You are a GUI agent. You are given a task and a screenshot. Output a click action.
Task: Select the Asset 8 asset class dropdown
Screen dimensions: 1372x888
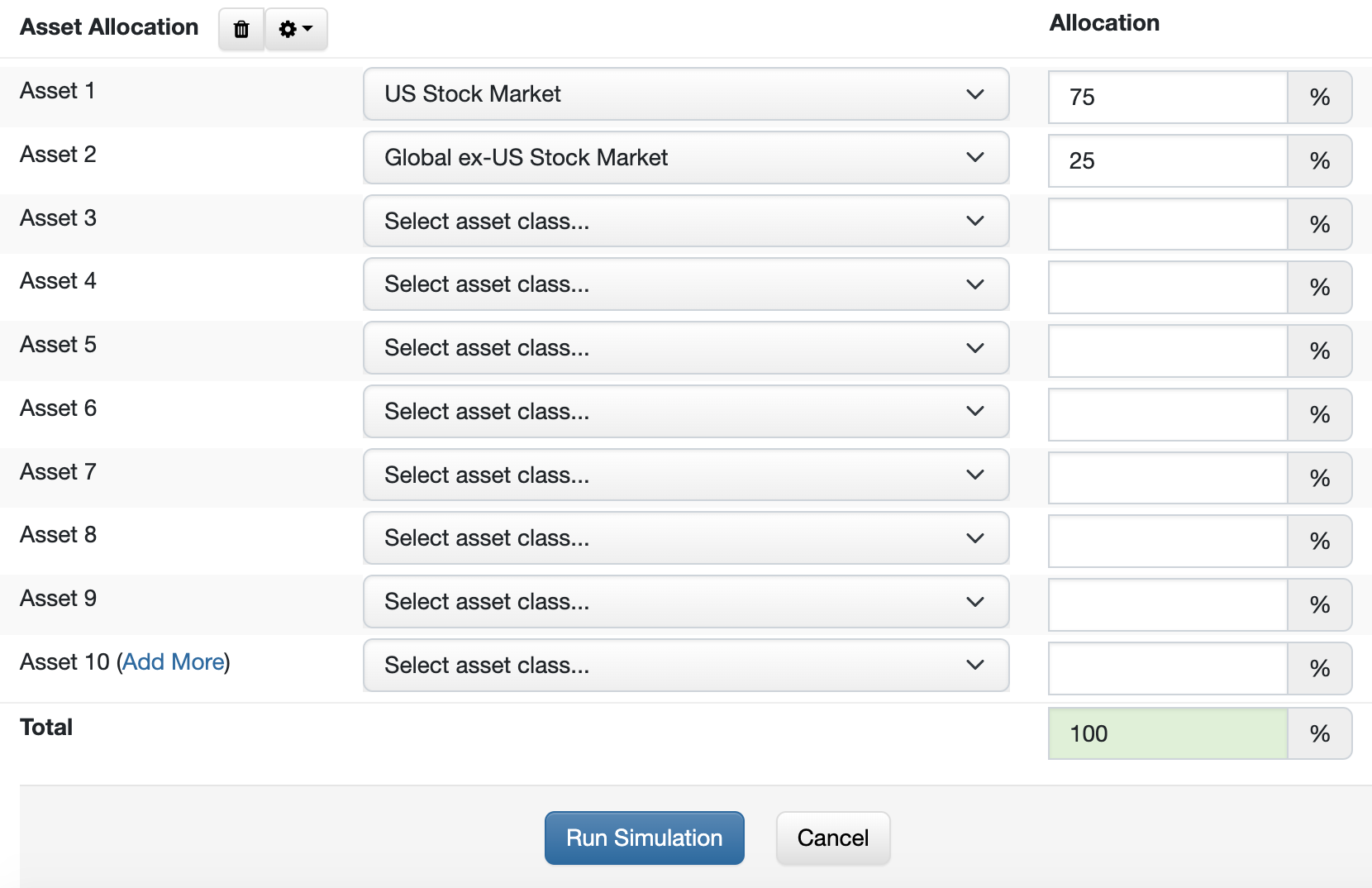[685, 538]
